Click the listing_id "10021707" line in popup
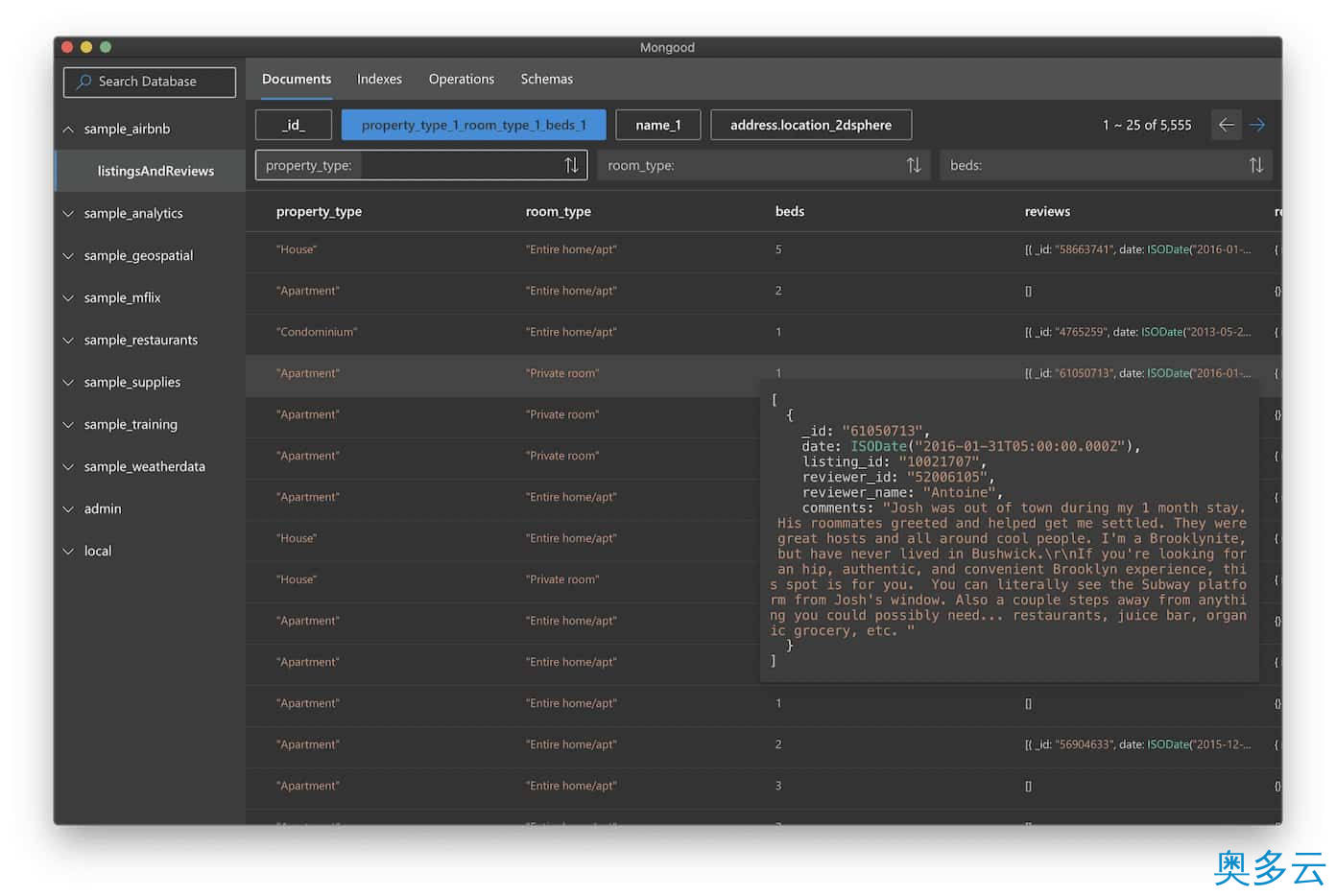Screen dimensions: 1336x896 [x=895, y=461]
